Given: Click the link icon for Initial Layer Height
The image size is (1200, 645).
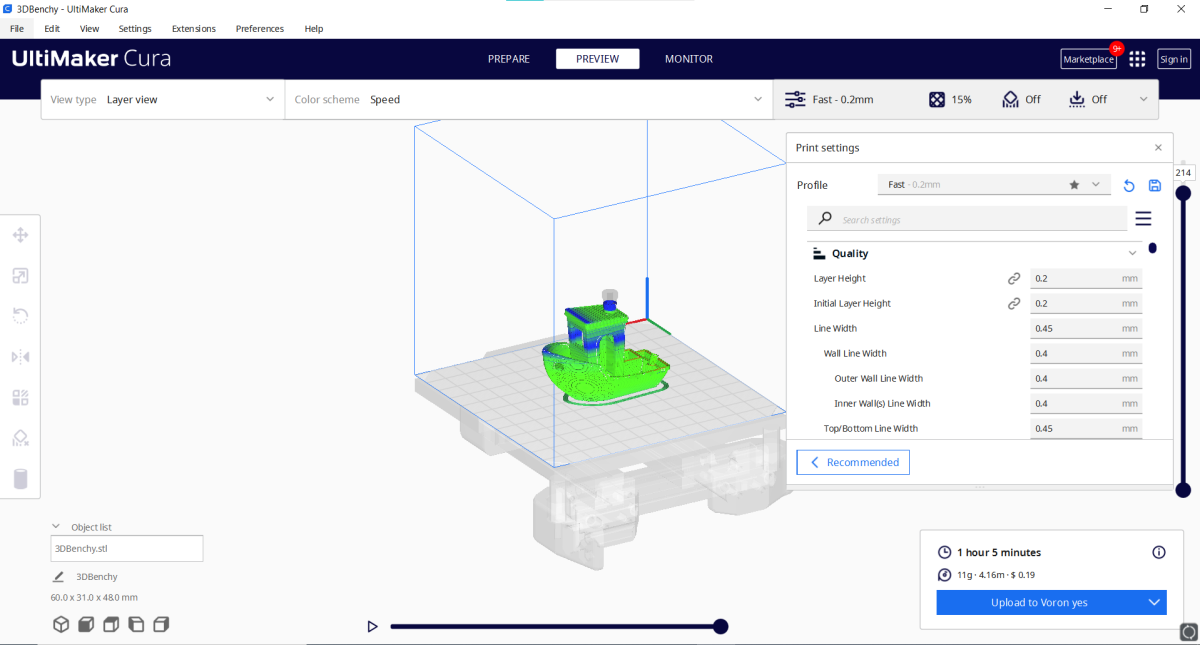Looking at the screenshot, I should 1013,304.
